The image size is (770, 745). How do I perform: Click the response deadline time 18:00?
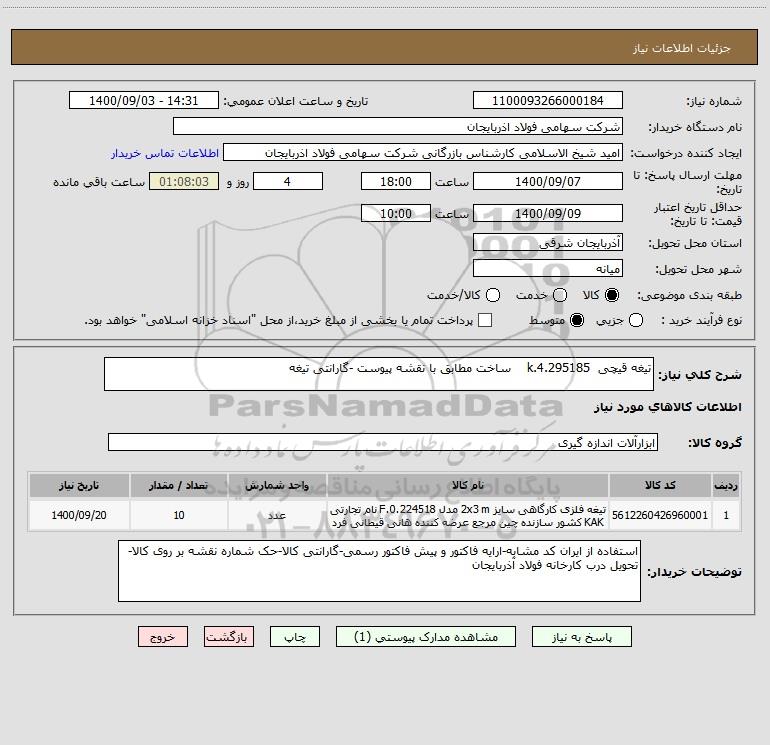pos(396,182)
